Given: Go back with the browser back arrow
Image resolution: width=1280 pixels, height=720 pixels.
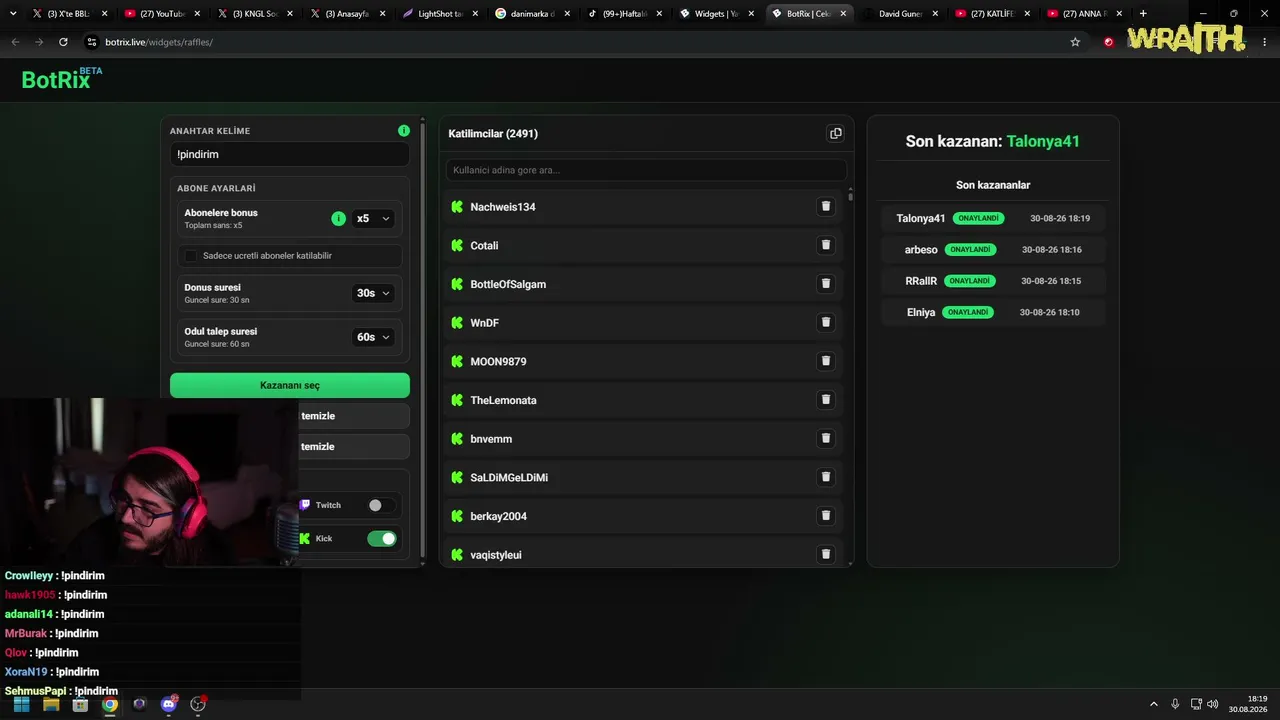Looking at the screenshot, I should (15, 42).
